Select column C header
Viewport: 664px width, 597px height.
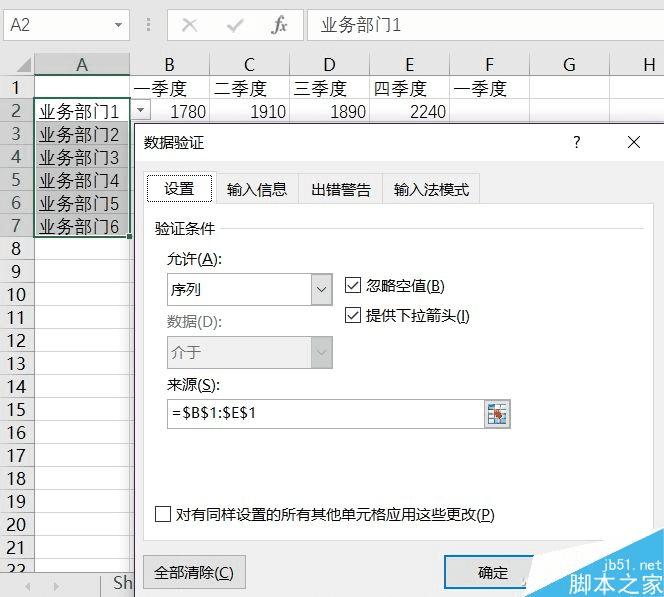[x=249, y=65]
